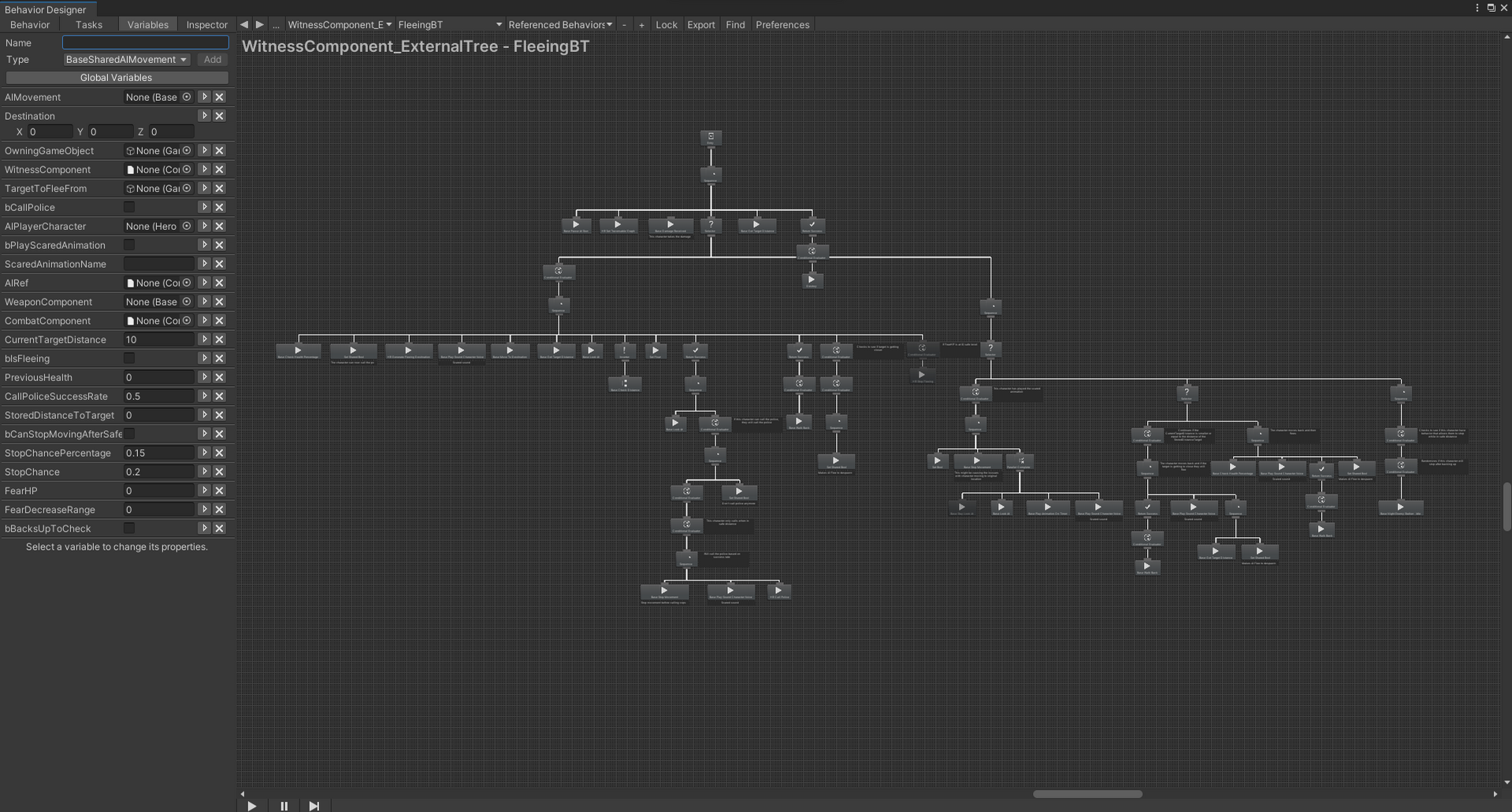This screenshot has width=1512, height=812.
Task: Remove the ScaredAnimationName variable
Action: (220, 264)
